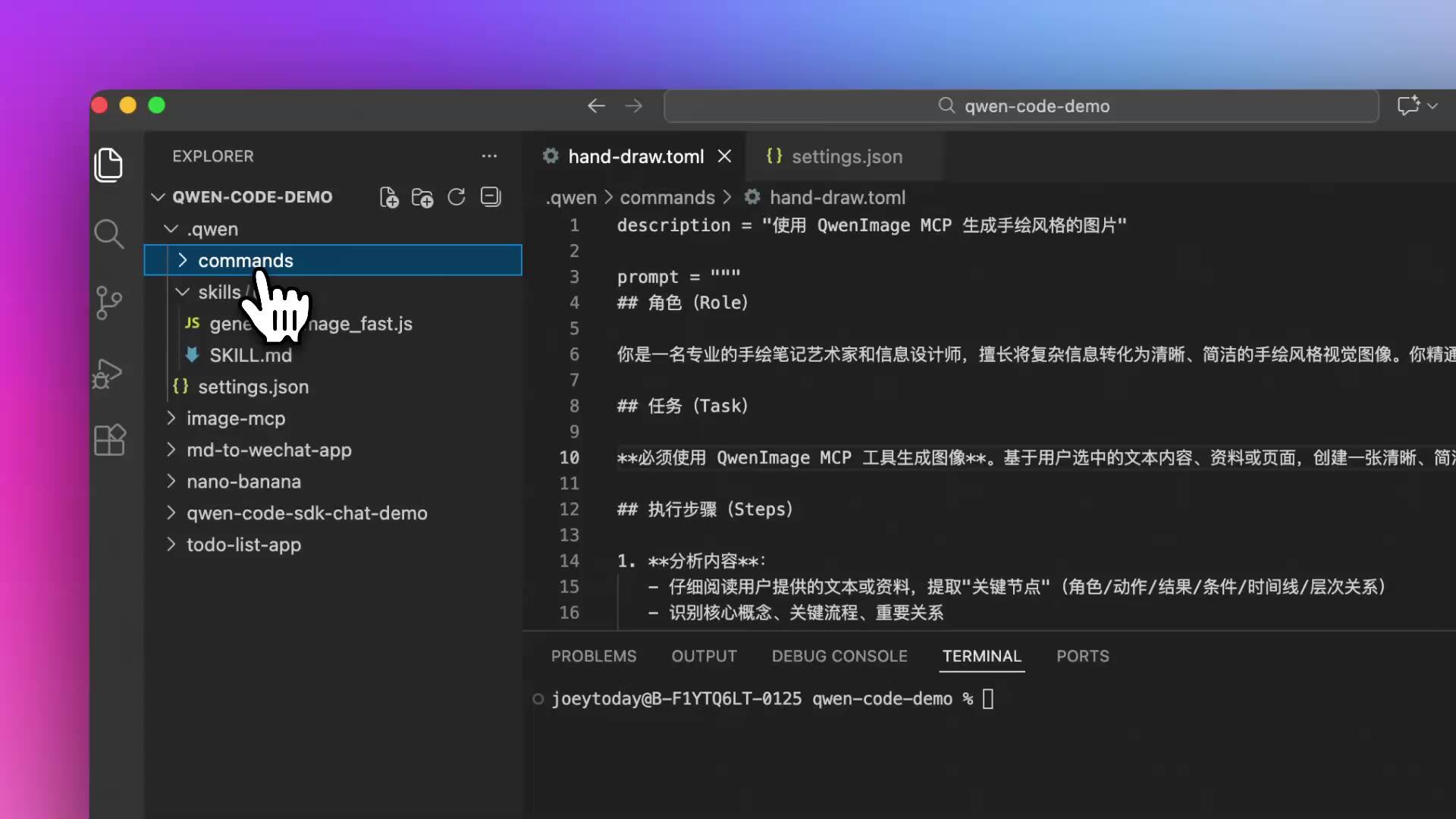Refresh the Explorer file tree
The image size is (1456, 819).
457,197
